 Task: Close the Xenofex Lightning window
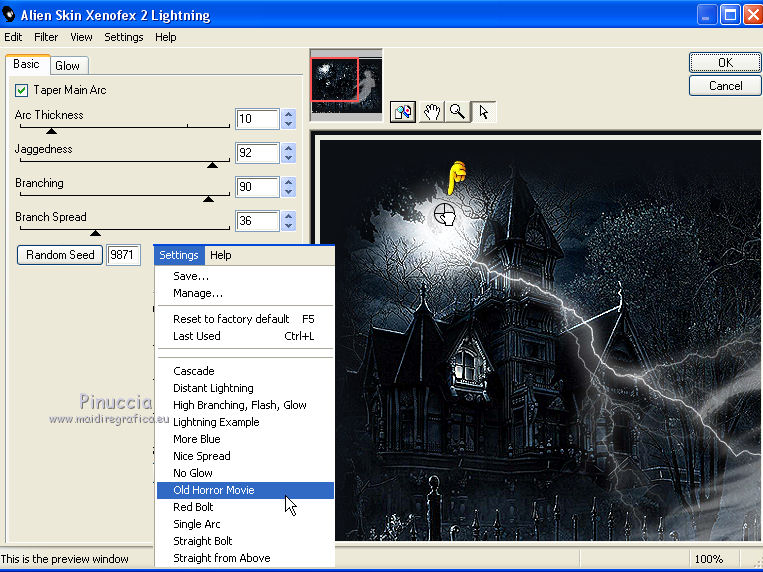(x=753, y=15)
